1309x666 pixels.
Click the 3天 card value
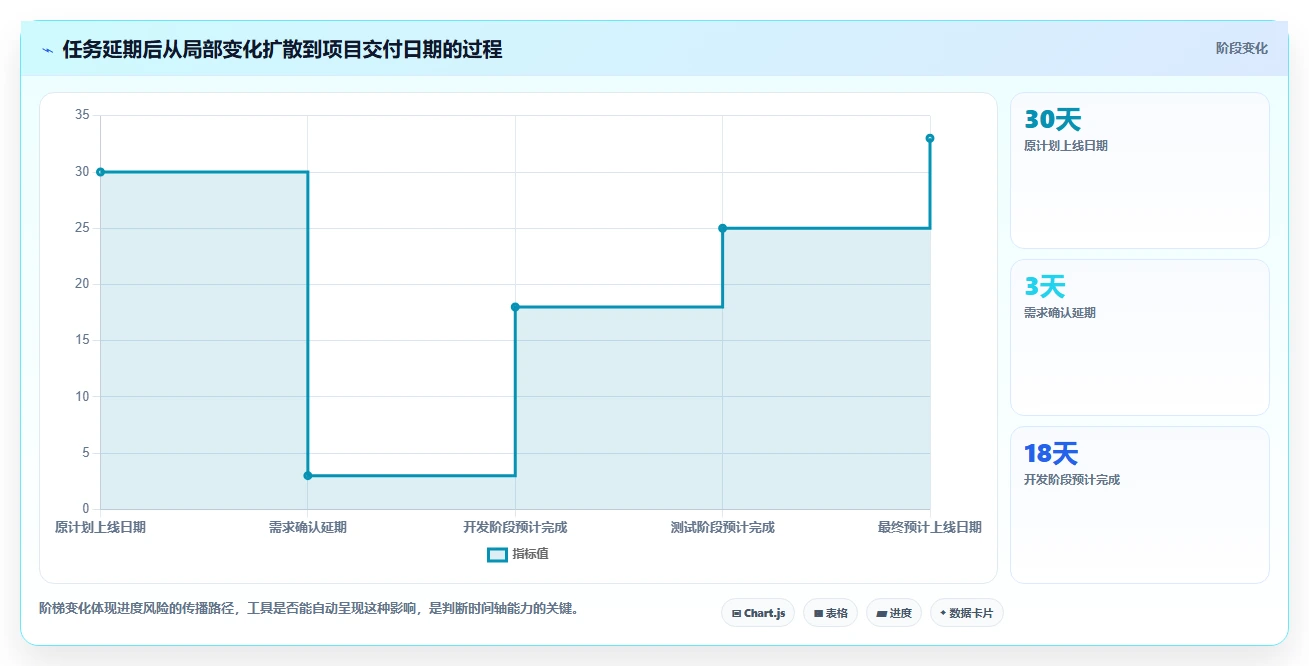click(x=1045, y=287)
